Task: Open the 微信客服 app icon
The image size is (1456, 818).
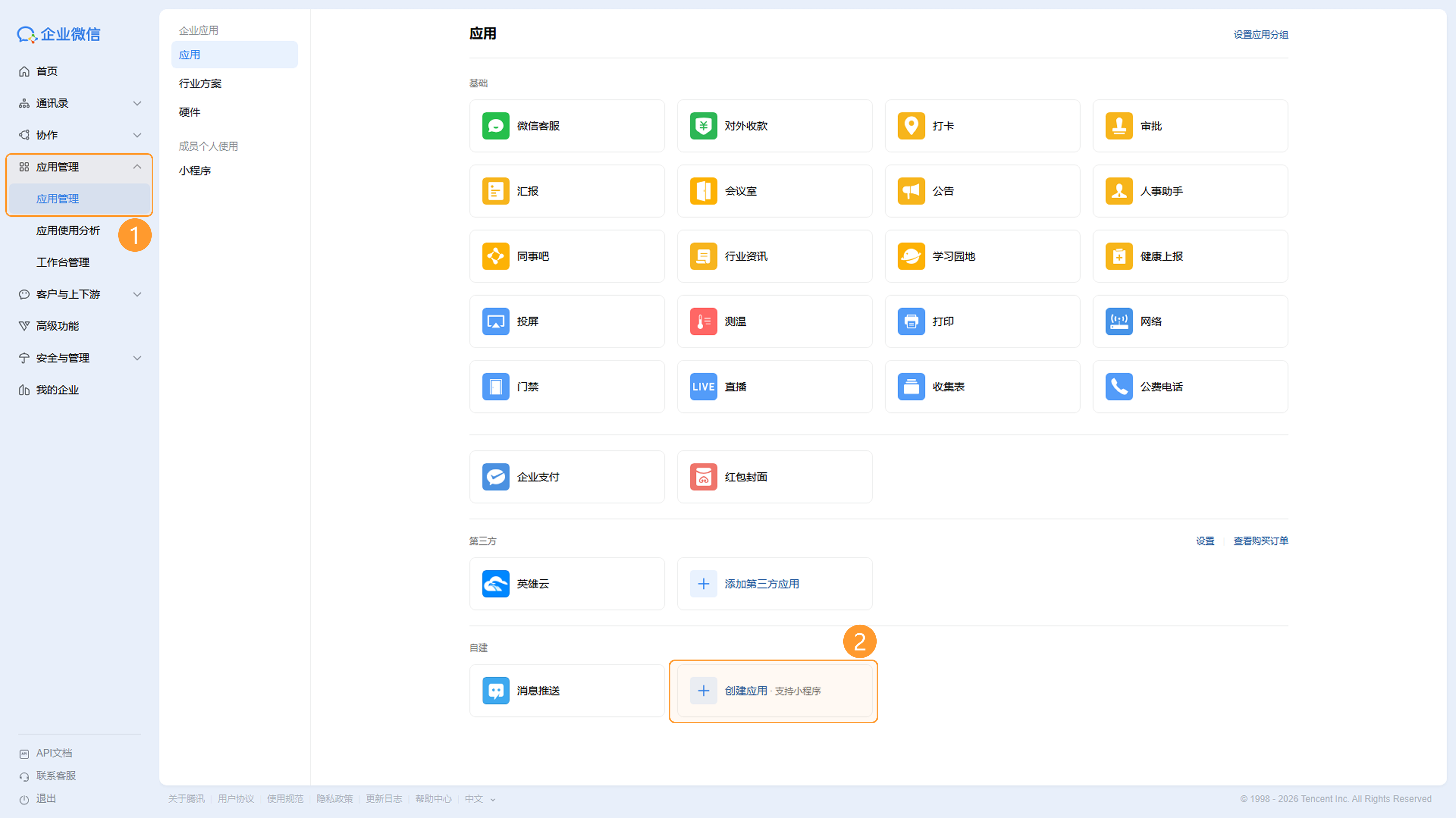Action: point(495,126)
